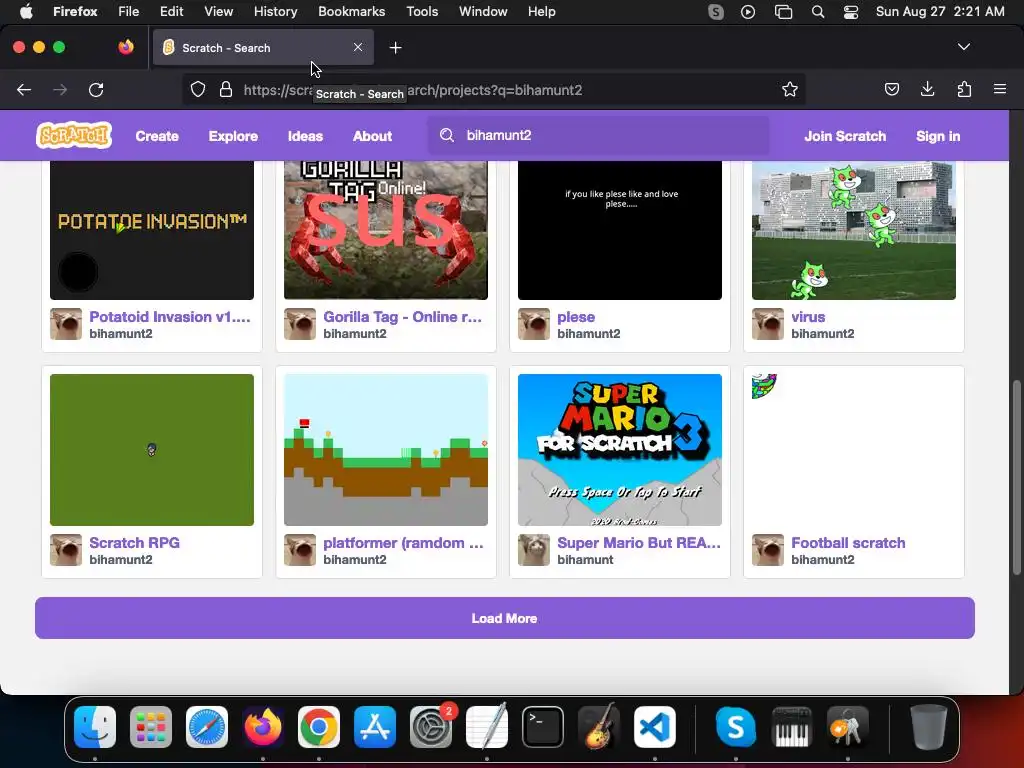The width and height of the screenshot is (1024, 768).
Task: Bookmark this page with the star icon
Action: point(790,89)
